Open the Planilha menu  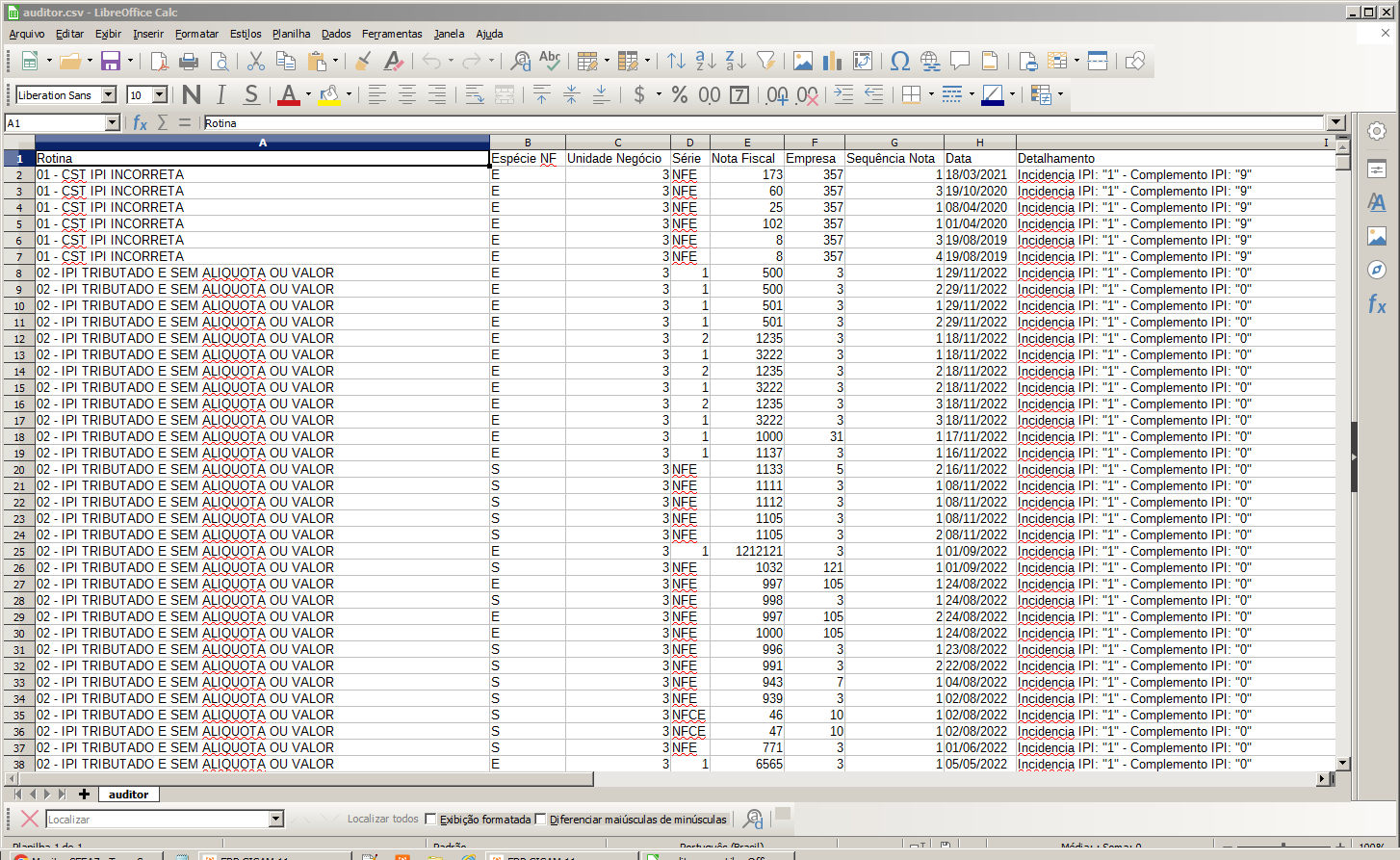(x=291, y=34)
